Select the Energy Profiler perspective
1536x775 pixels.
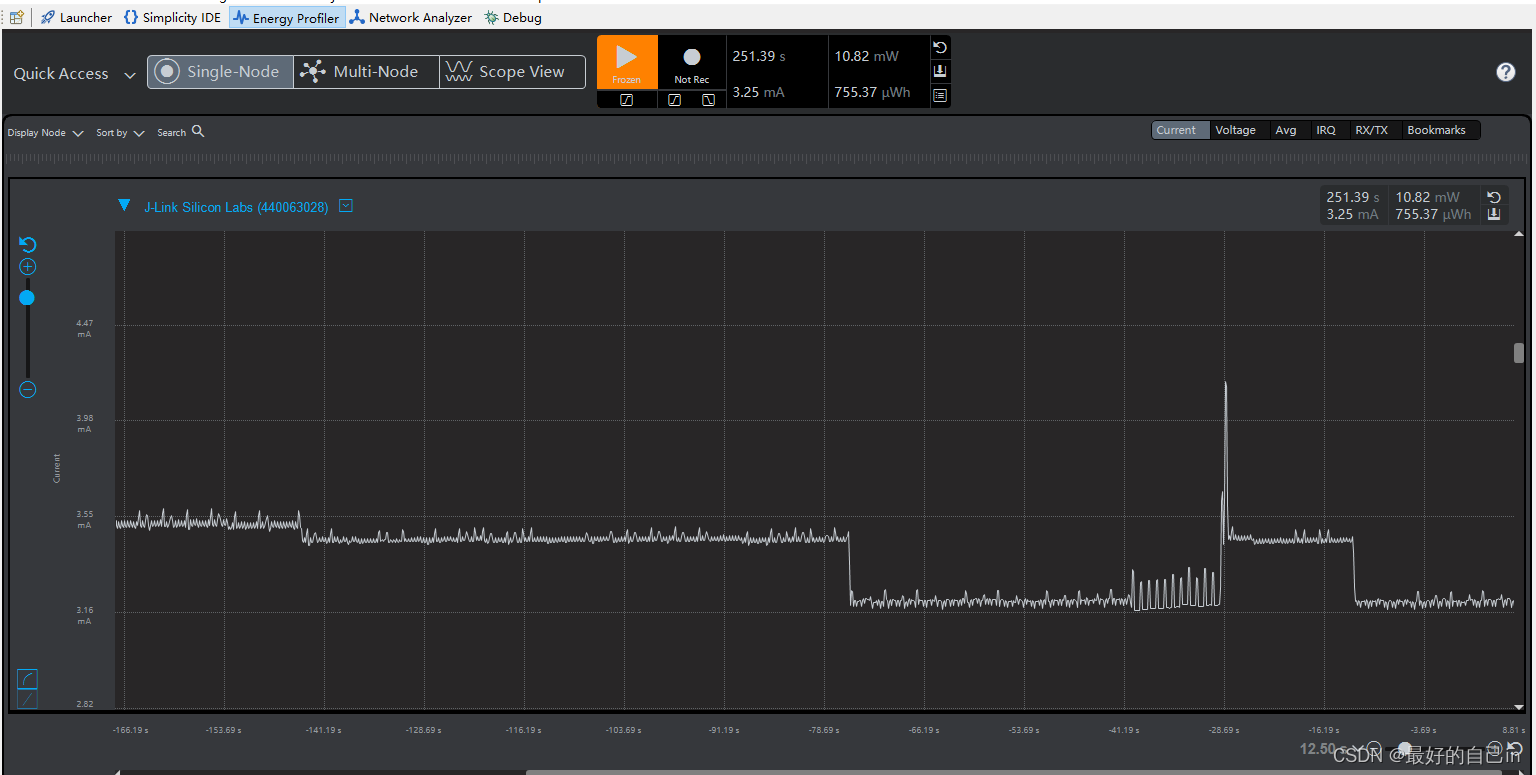click(x=287, y=17)
